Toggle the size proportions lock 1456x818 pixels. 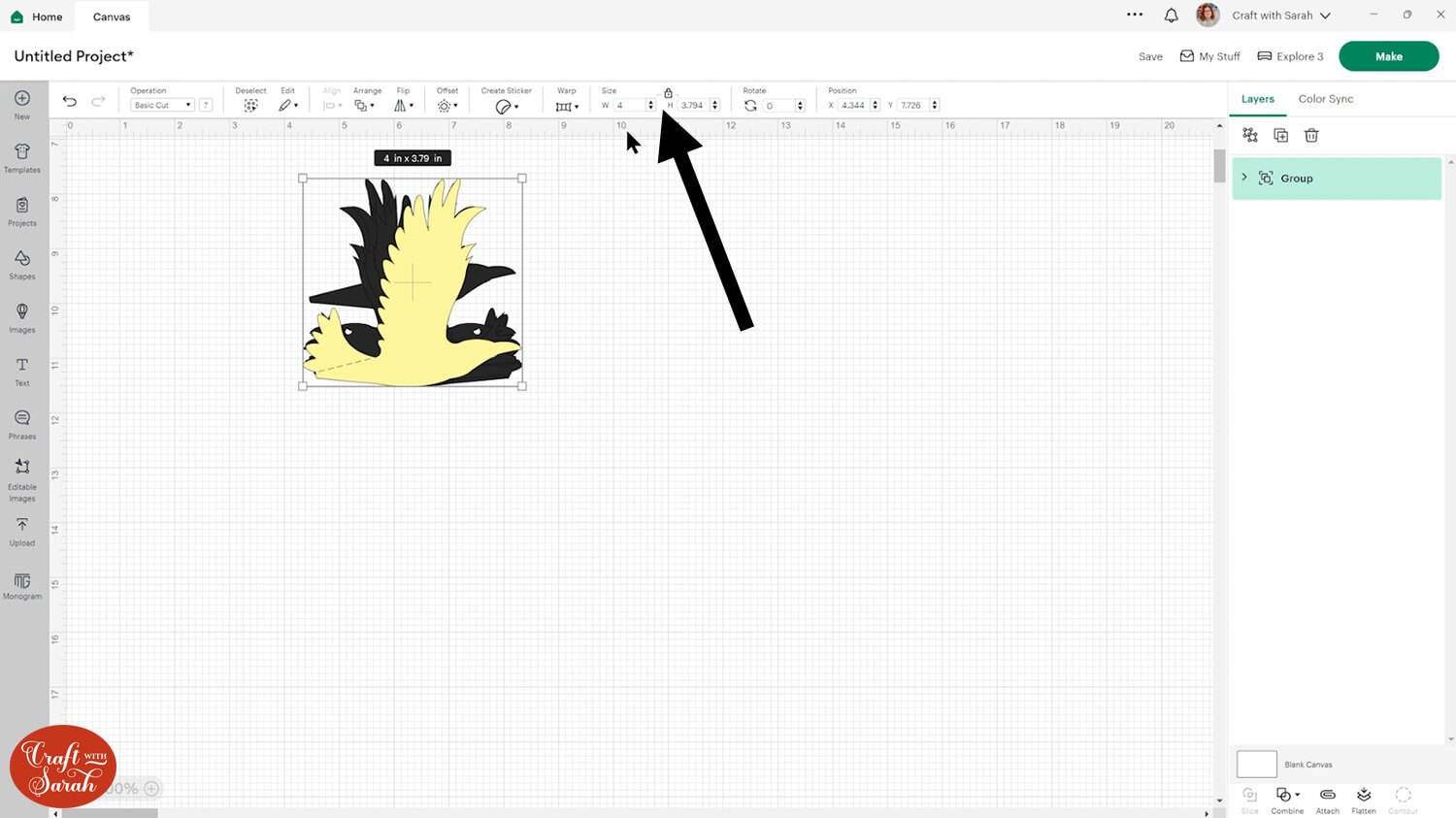(668, 93)
